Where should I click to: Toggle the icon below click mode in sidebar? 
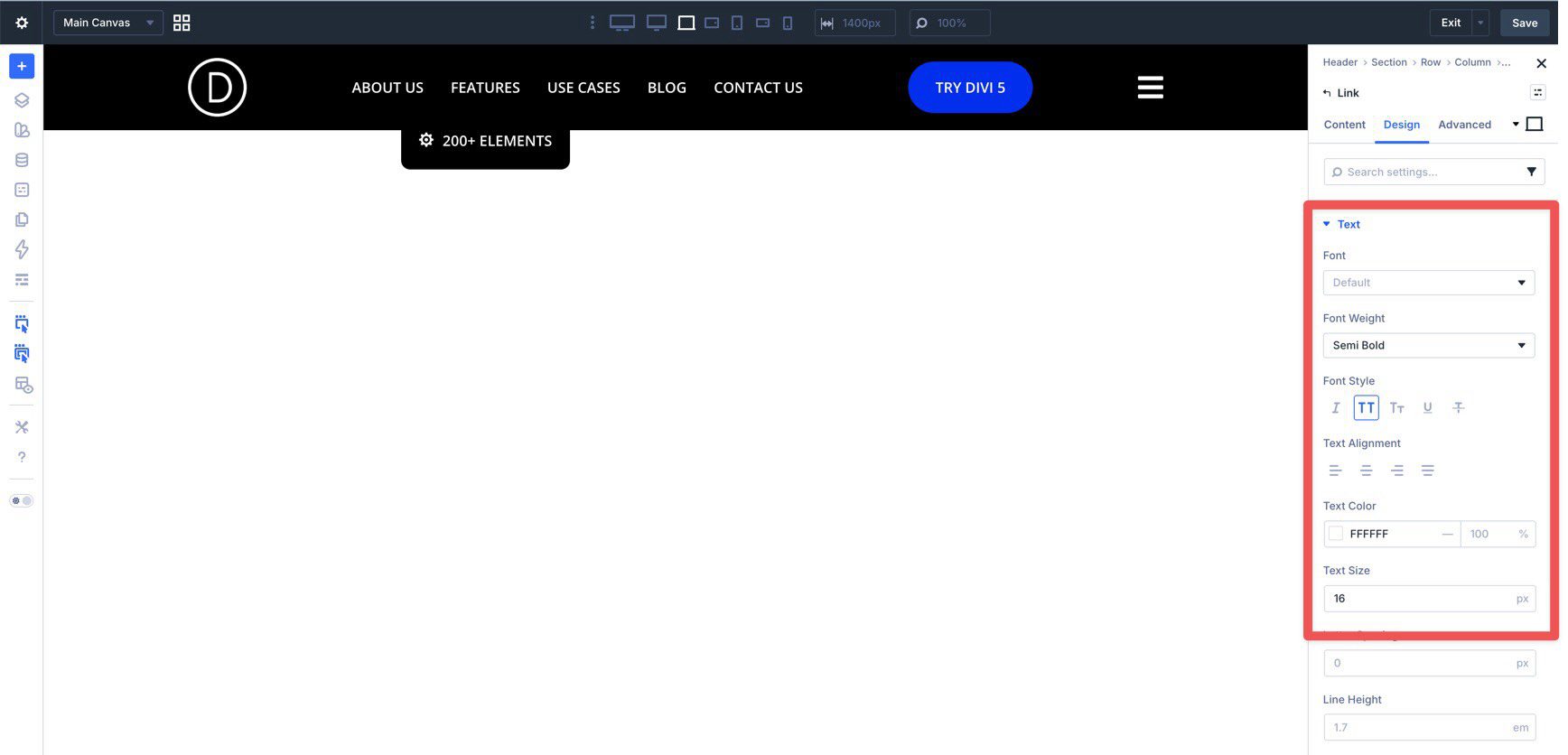click(22, 353)
